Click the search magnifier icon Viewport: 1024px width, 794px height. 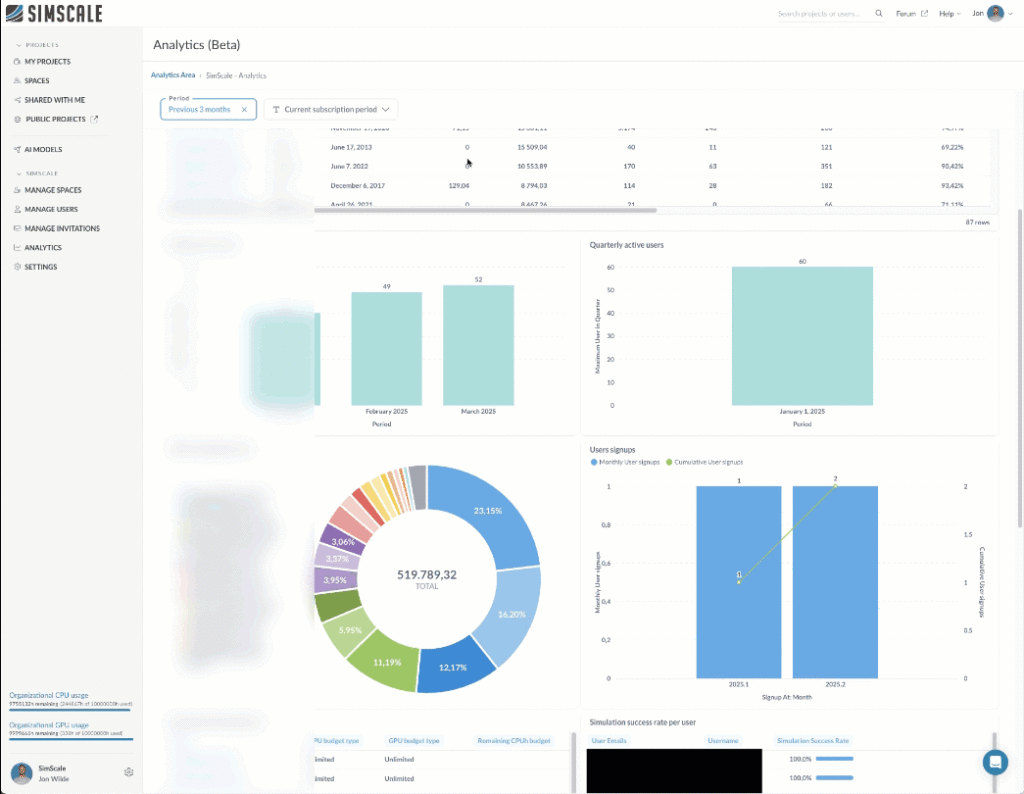coord(879,14)
